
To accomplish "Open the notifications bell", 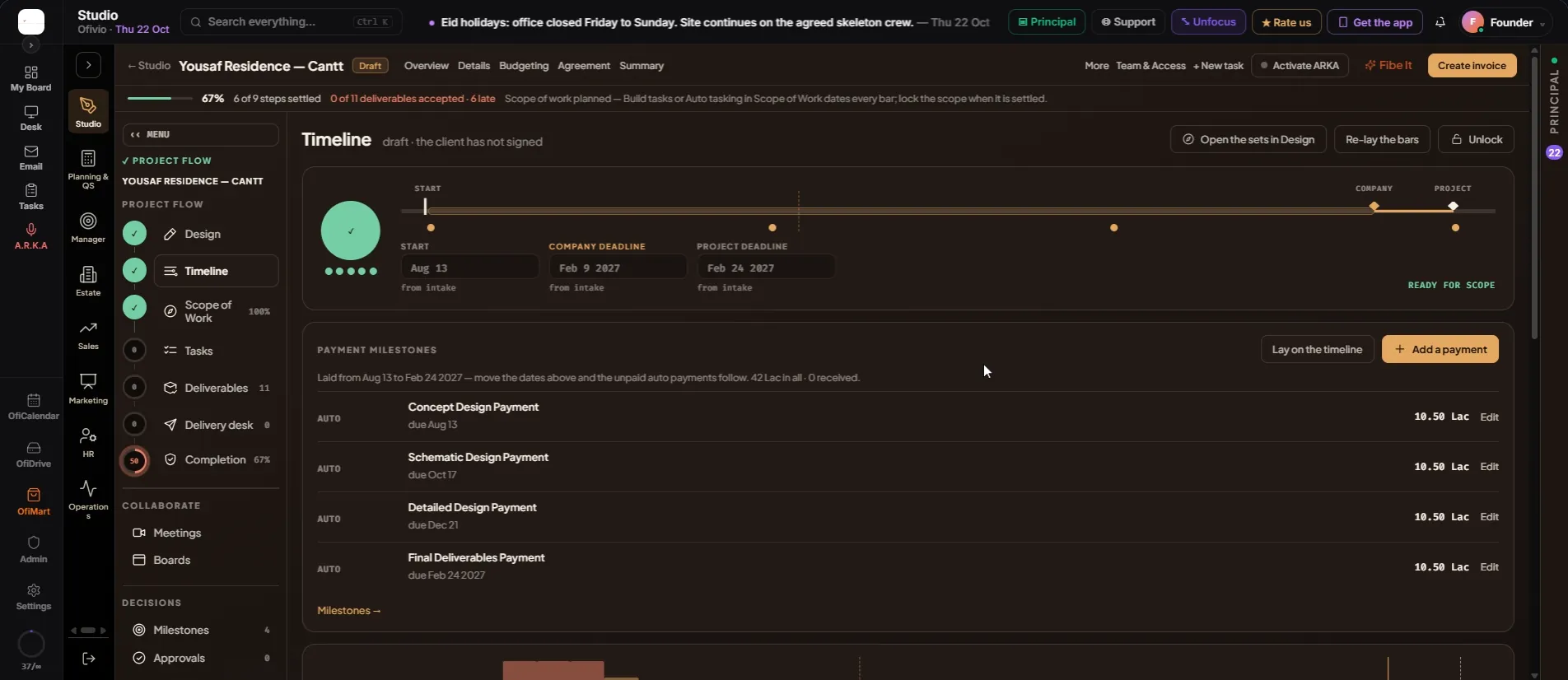I will [x=1440, y=22].
